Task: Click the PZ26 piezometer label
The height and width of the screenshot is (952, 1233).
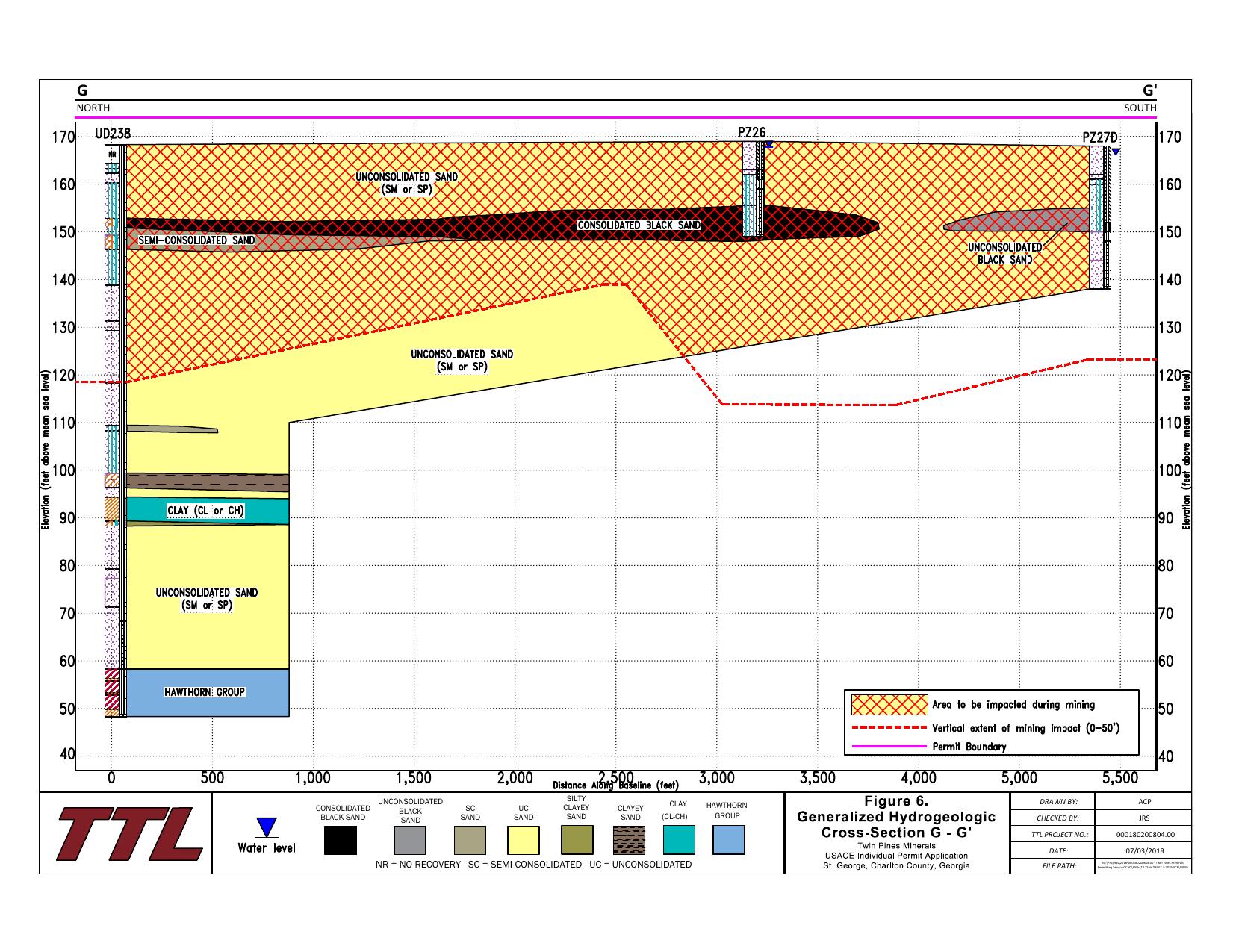Action: [751, 133]
